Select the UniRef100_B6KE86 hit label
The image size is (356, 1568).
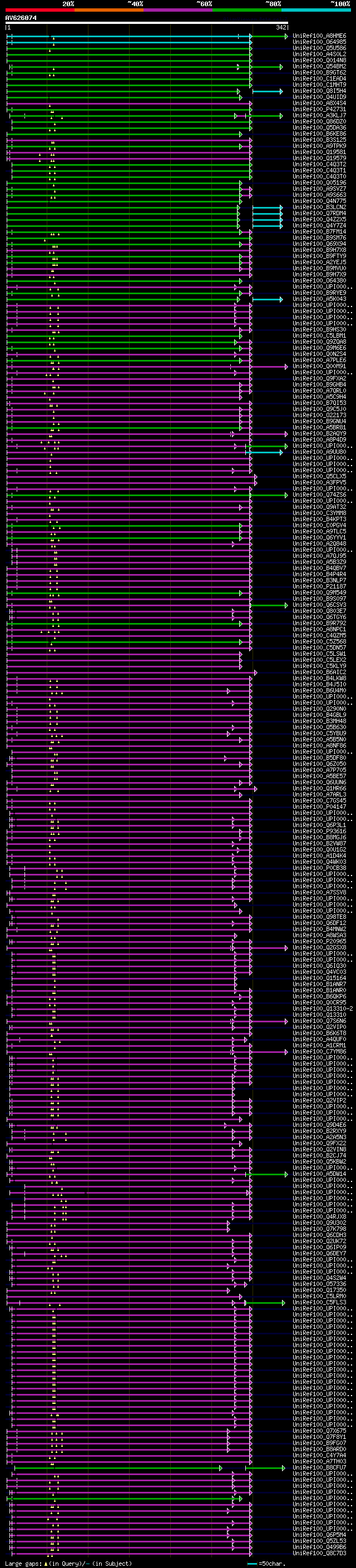(319, 134)
